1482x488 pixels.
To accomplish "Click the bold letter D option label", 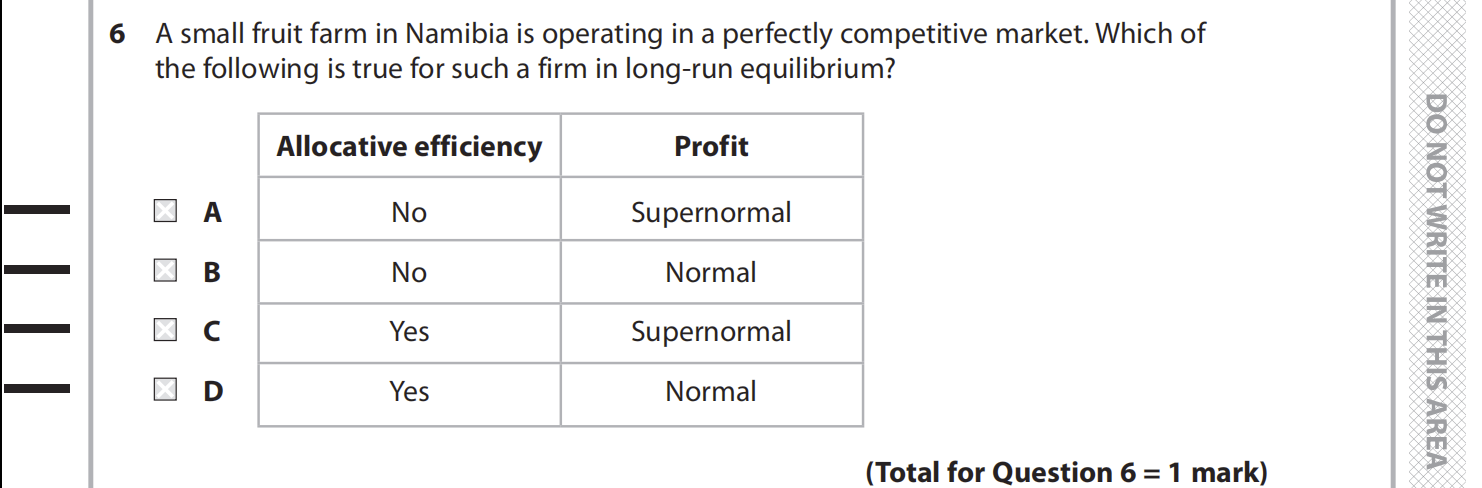I will (x=213, y=391).
